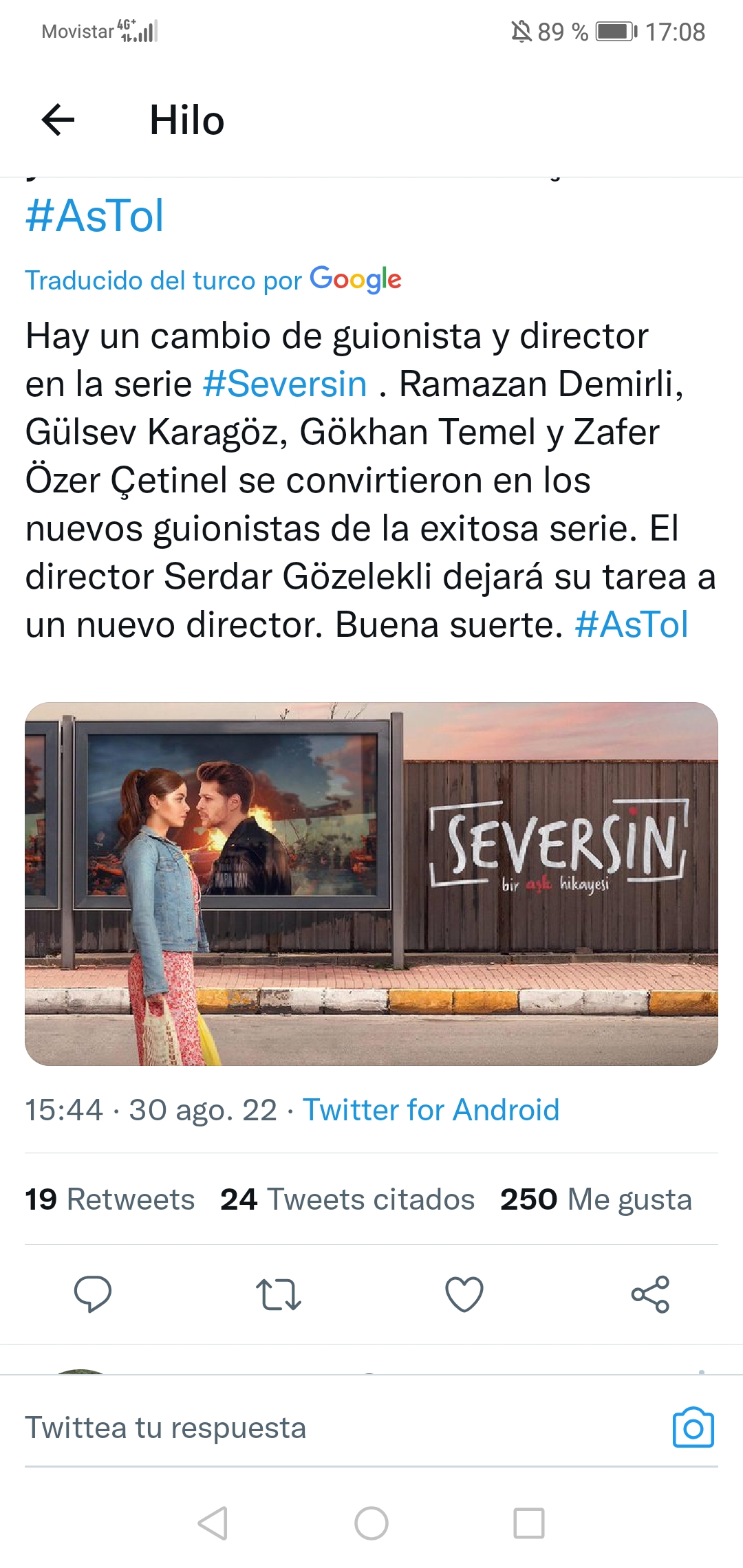Viewport: 743px width, 1568px height.
Task: Tap the Android home circle button
Action: coord(371,1523)
